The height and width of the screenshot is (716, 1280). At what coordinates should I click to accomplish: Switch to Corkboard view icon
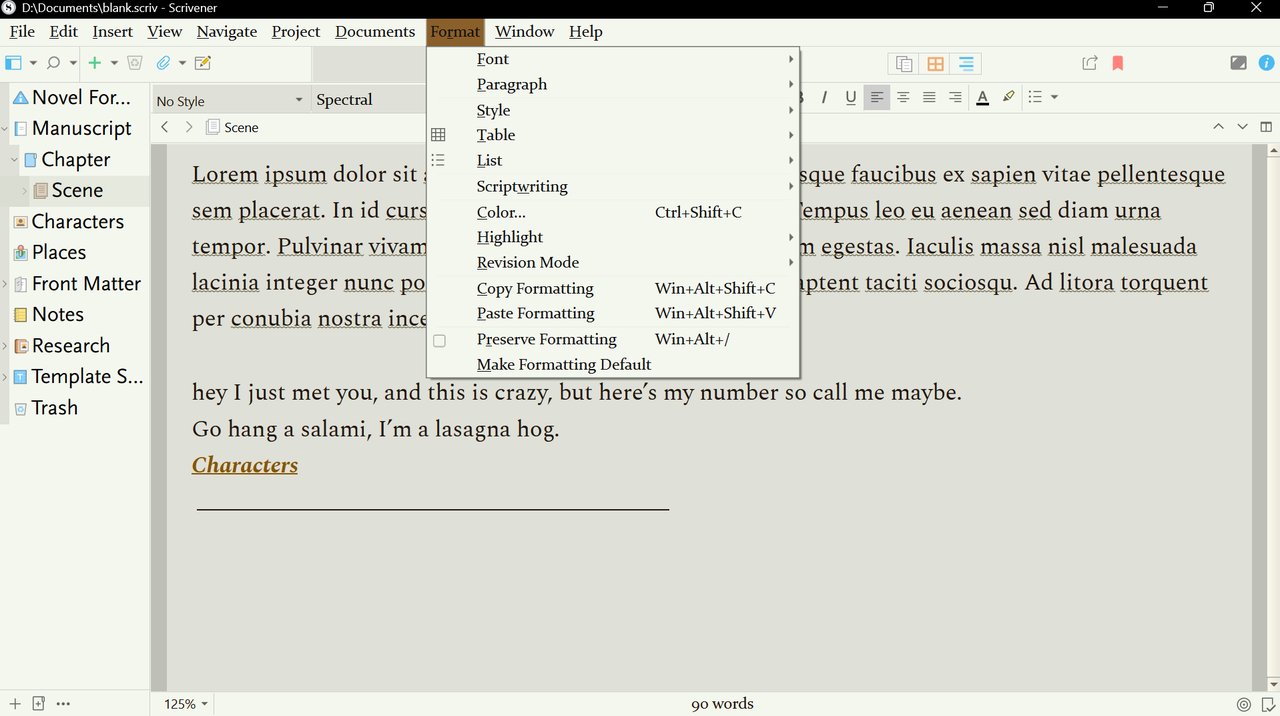tap(935, 64)
